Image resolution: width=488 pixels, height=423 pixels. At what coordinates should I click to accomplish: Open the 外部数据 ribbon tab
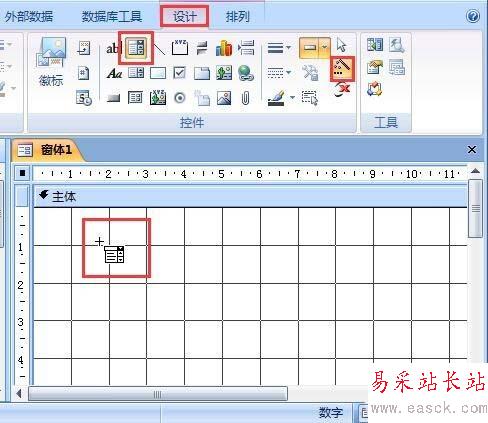pyautogui.click(x=29, y=16)
